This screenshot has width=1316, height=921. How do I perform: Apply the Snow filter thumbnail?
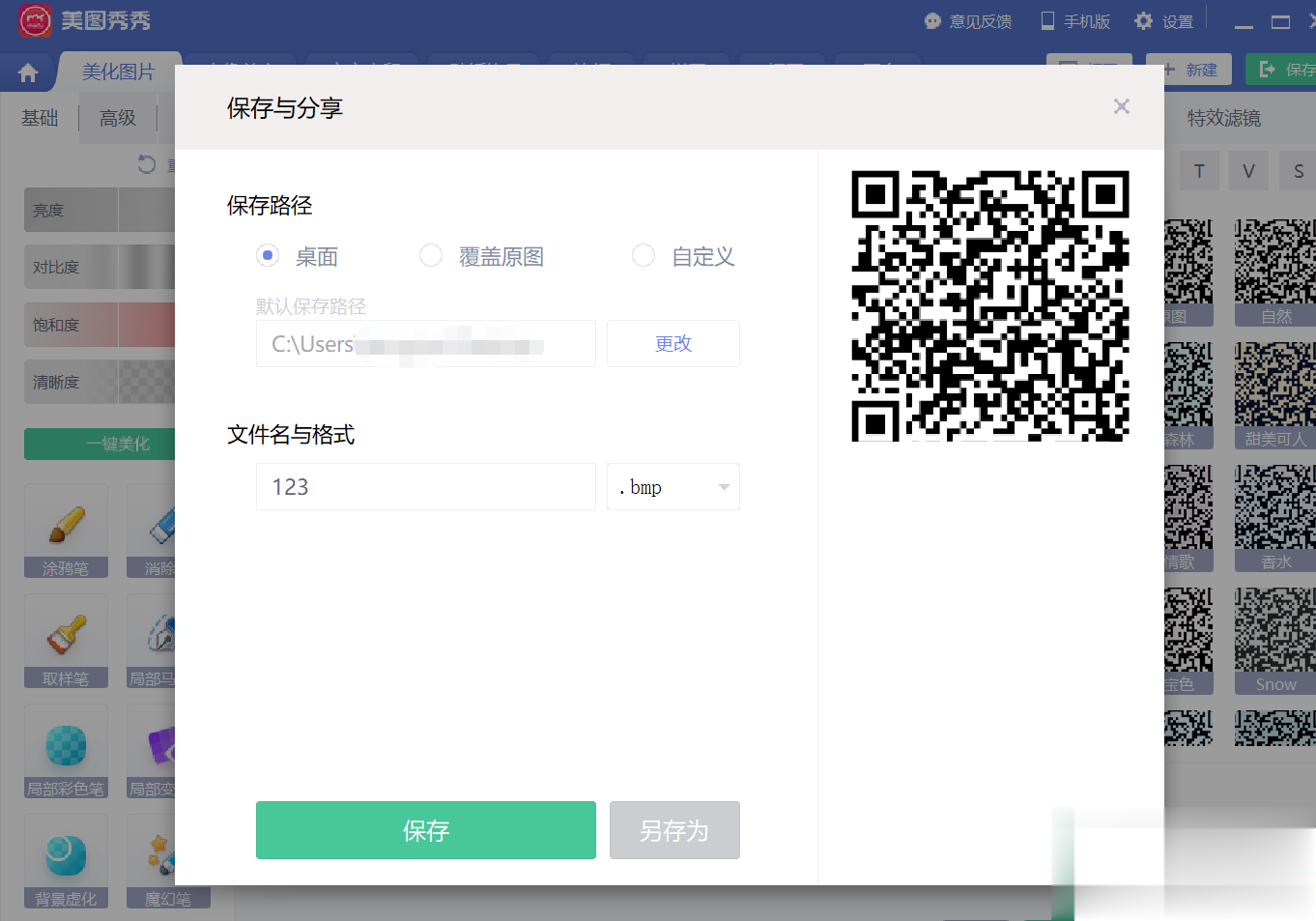click(1275, 641)
